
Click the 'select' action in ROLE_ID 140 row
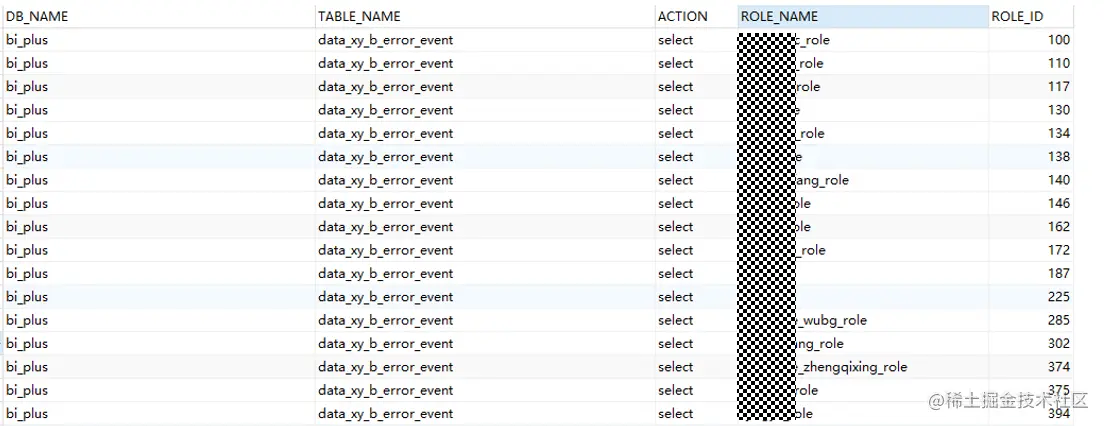coord(676,180)
